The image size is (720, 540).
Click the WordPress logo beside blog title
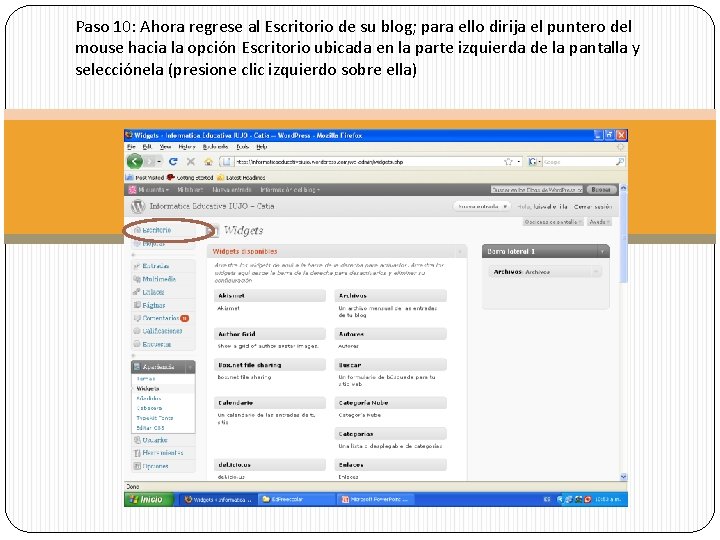tap(138, 207)
